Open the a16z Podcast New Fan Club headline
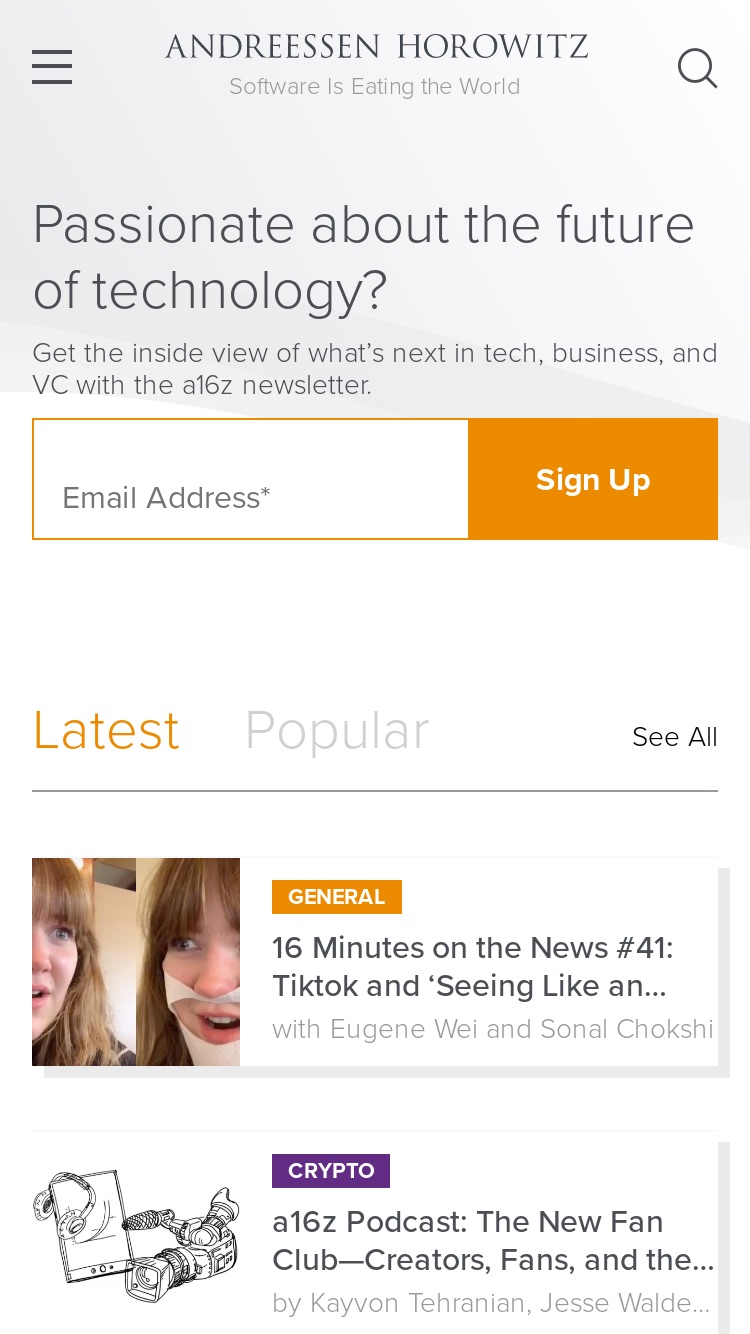750x1334 pixels. [x=493, y=1241]
